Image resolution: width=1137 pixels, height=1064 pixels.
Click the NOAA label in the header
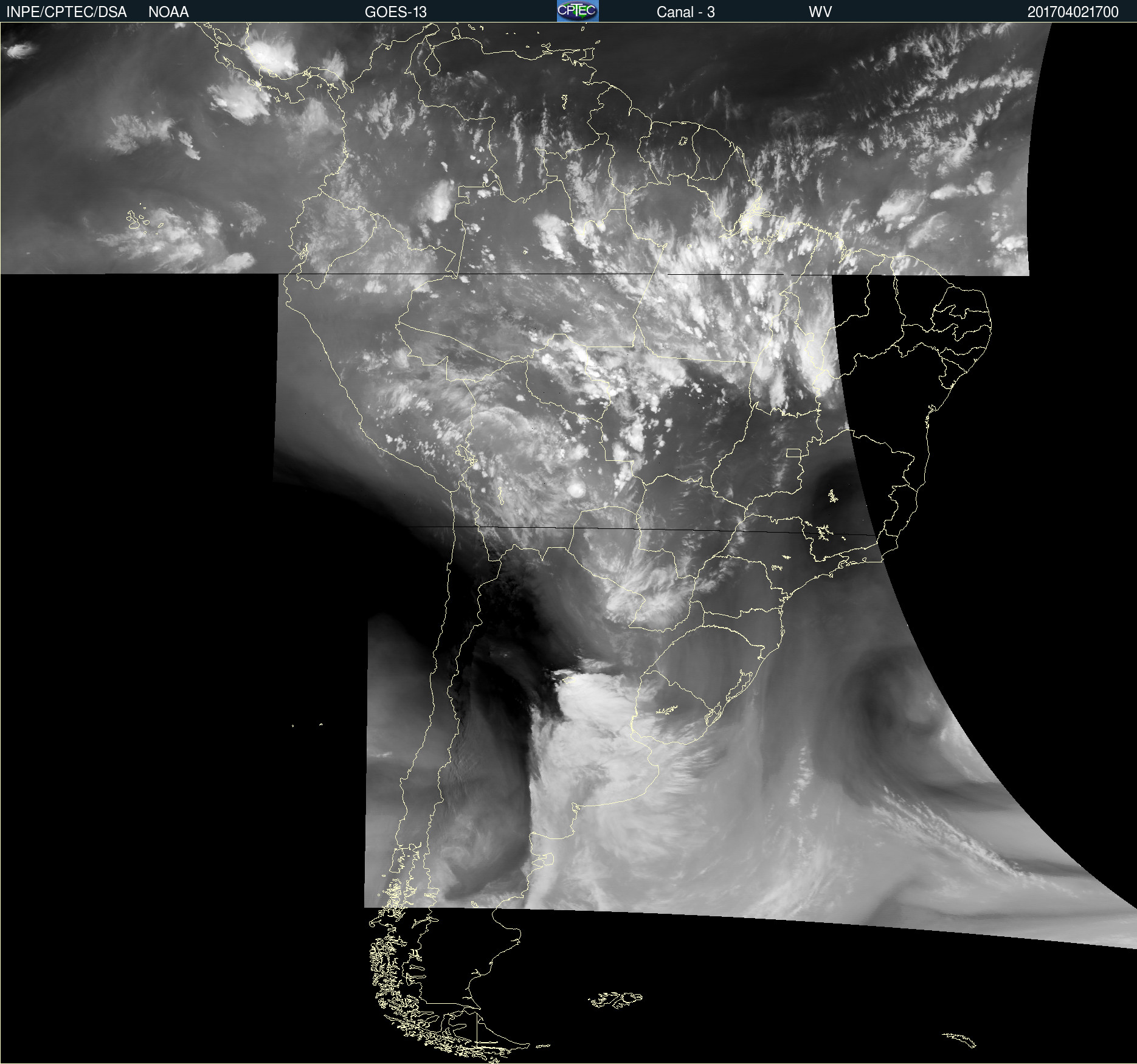click(168, 12)
